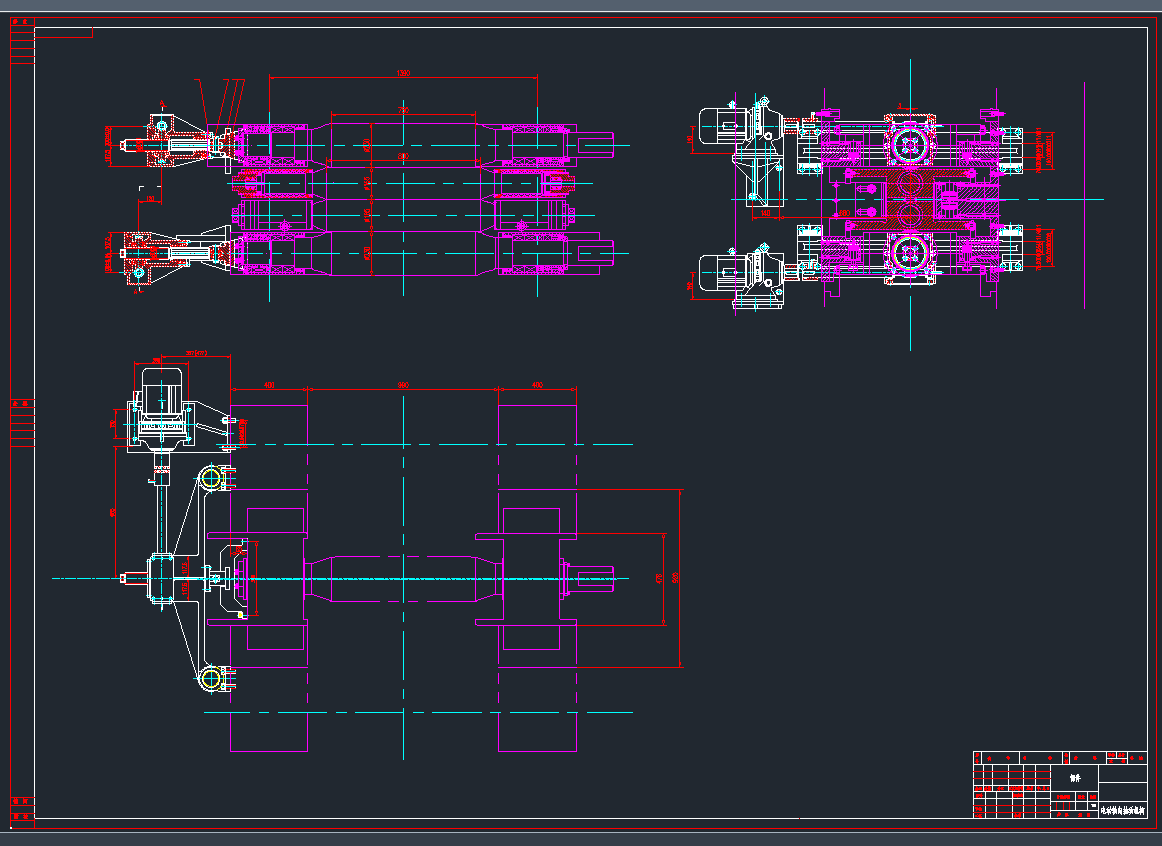
Task: Select the lower yellow pivot ring on bracket
Action: click(210, 680)
